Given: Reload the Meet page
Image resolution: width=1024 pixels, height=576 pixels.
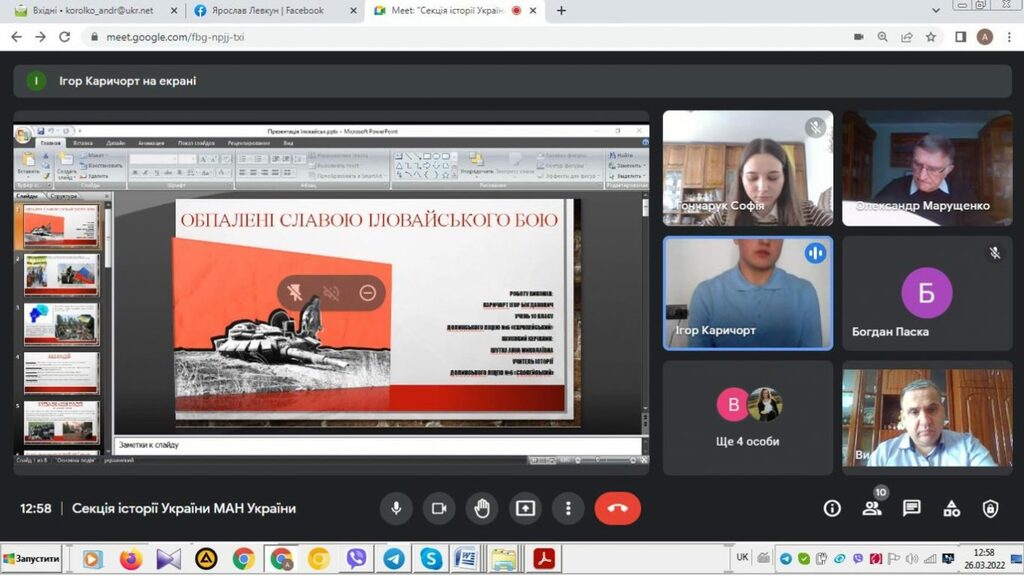Looking at the screenshot, I should coord(65,37).
